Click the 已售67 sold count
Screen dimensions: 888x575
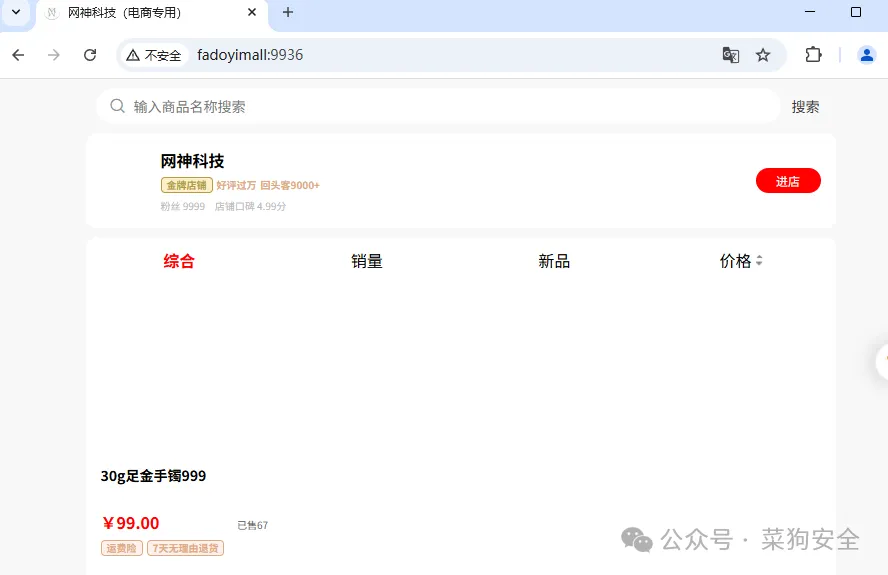coord(253,525)
